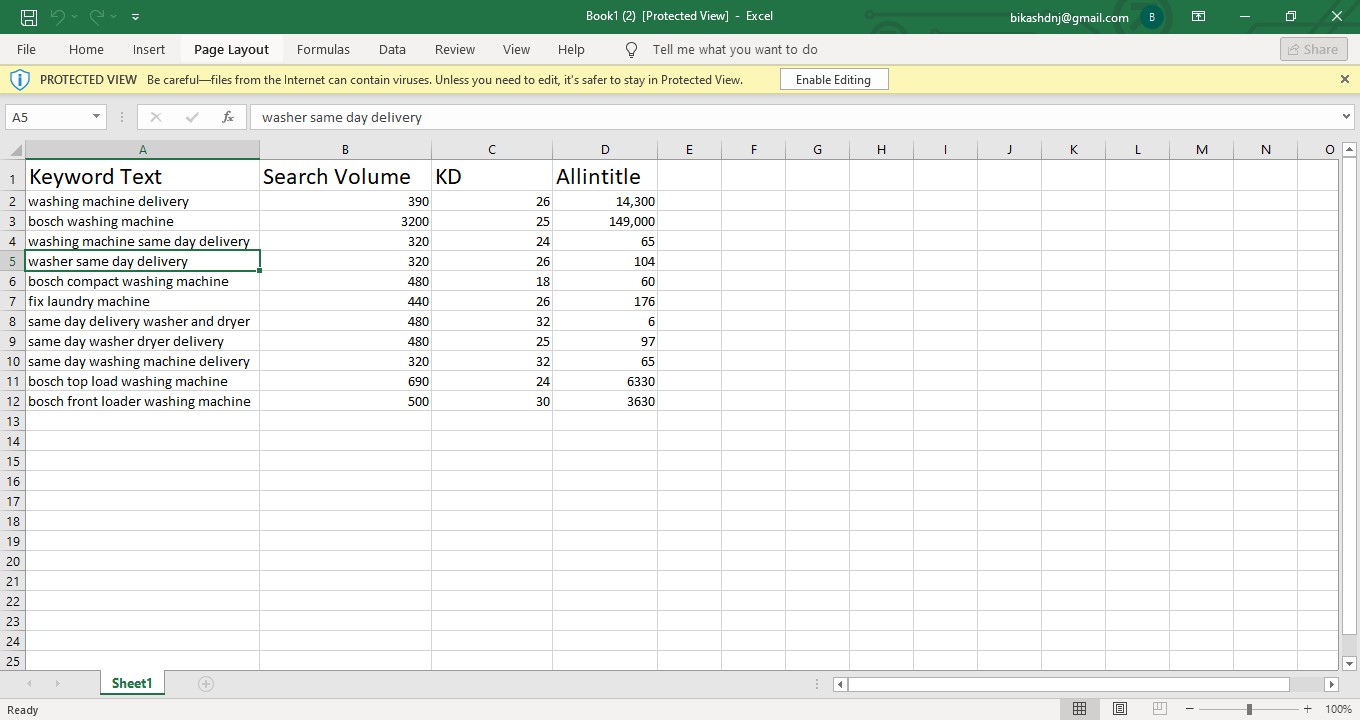
Task: Select column B header
Action: click(x=345, y=150)
